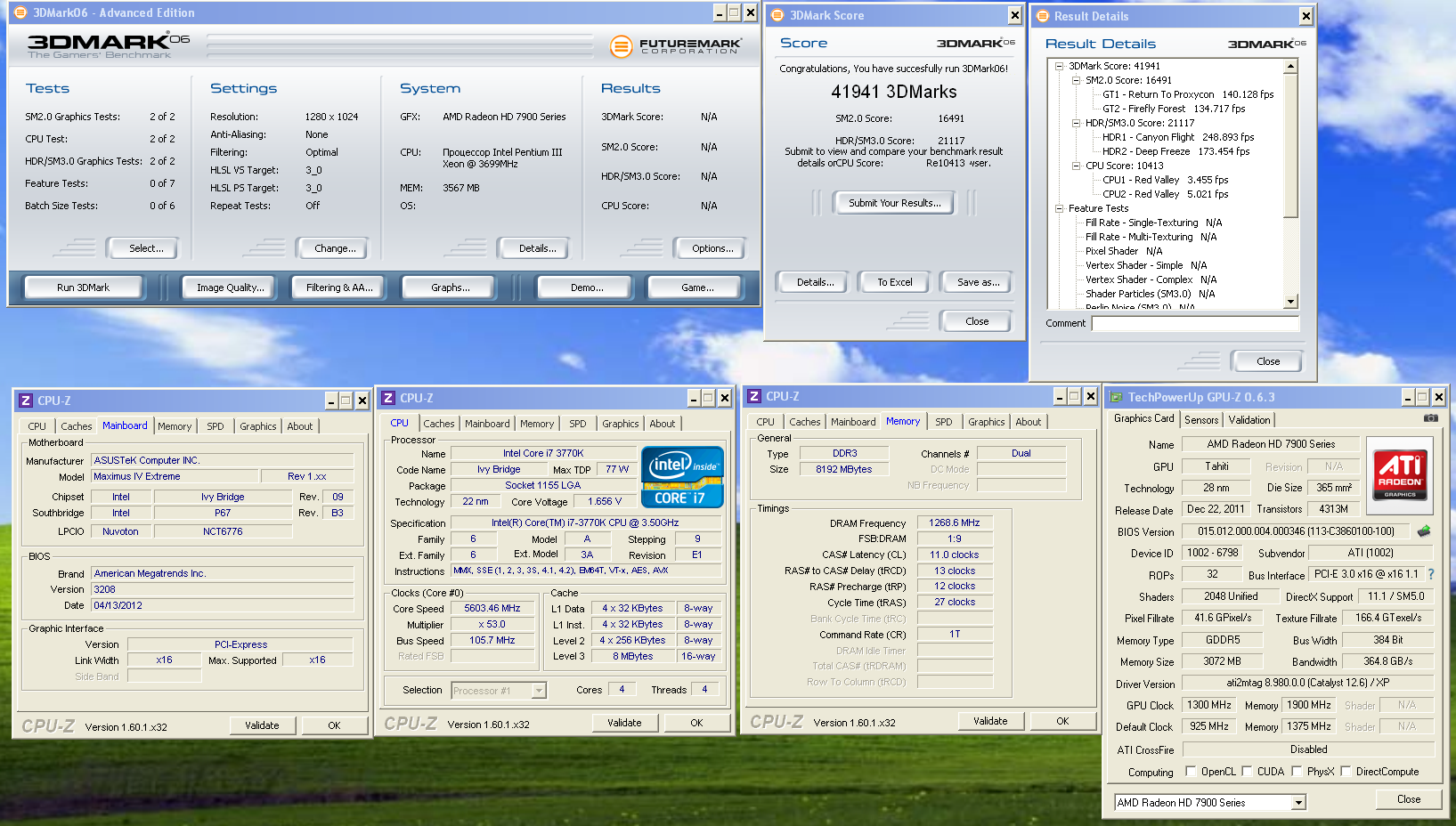Image resolution: width=1456 pixels, height=826 pixels.
Task: Collapse the SM2.0 Score: 16491 node
Action: coord(1077,80)
